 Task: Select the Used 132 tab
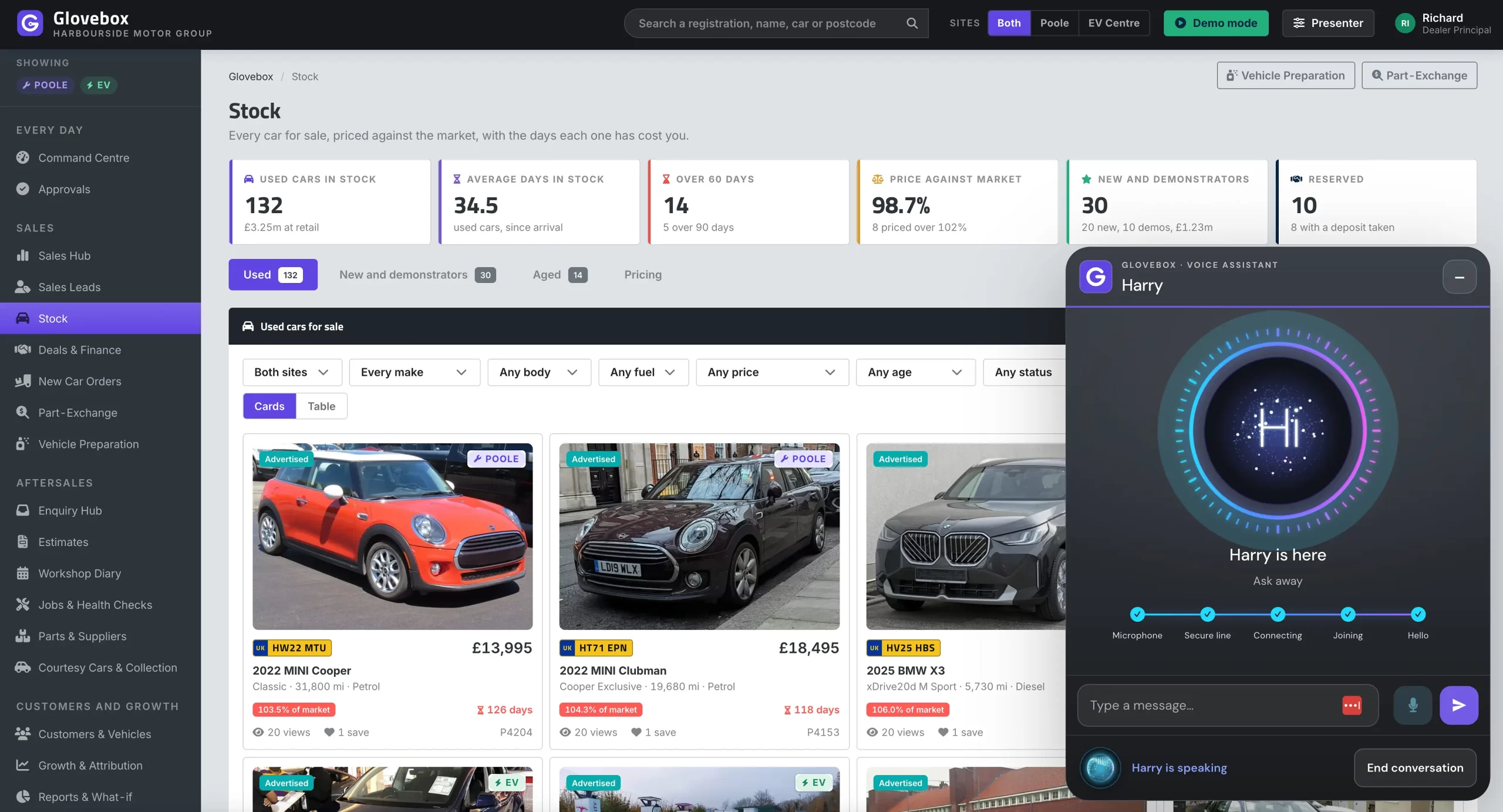[273, 275]
